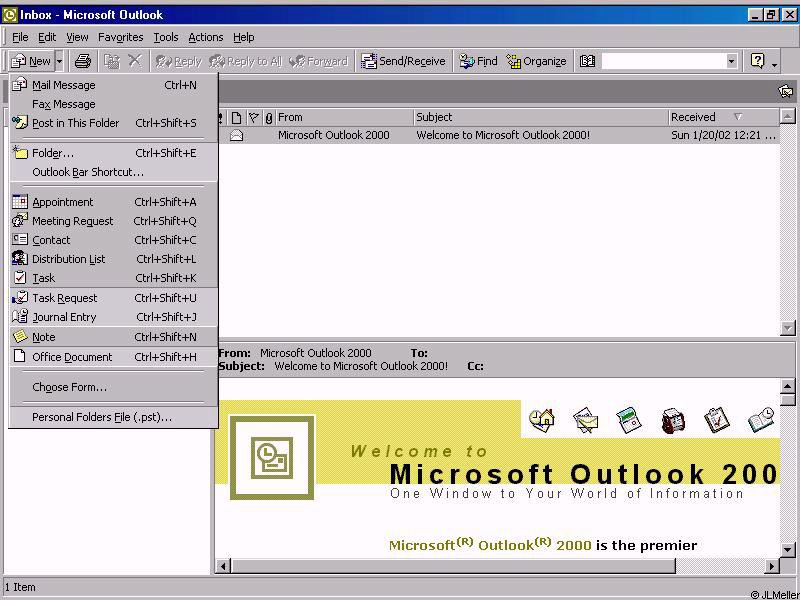
Task: Open the Edit menu
Action: (x=47, y=37)
